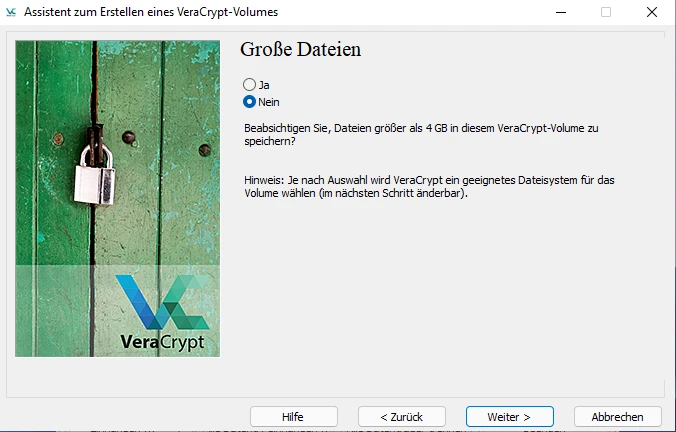Click the "Ja" option label text
The image size is (676, 432).
click(x=264, y=85)
